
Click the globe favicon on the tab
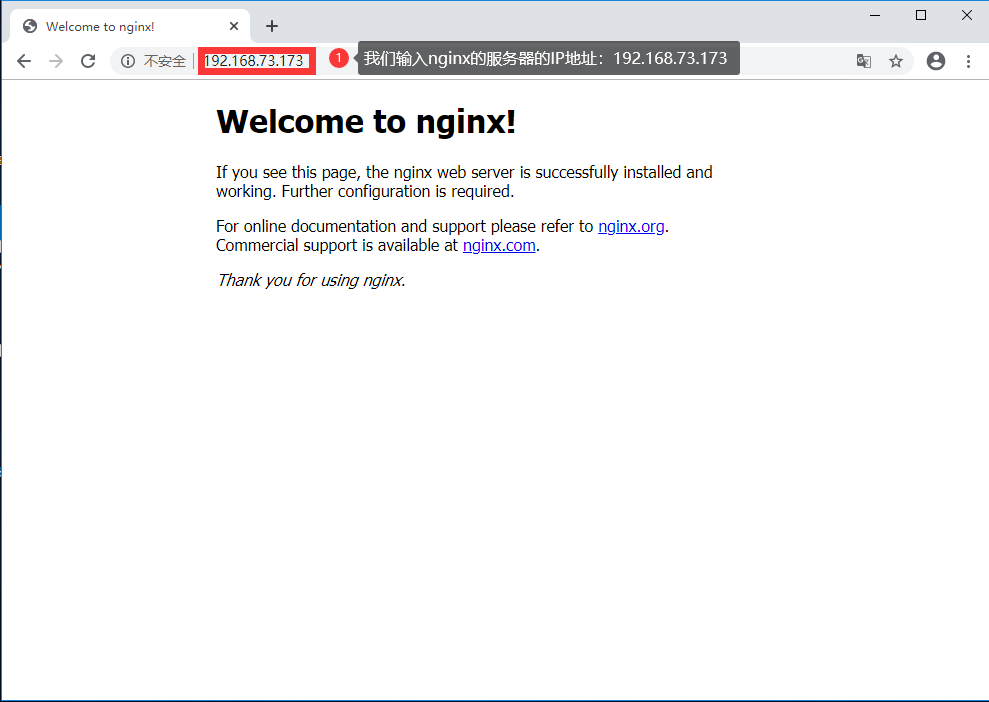pos(30,26)
